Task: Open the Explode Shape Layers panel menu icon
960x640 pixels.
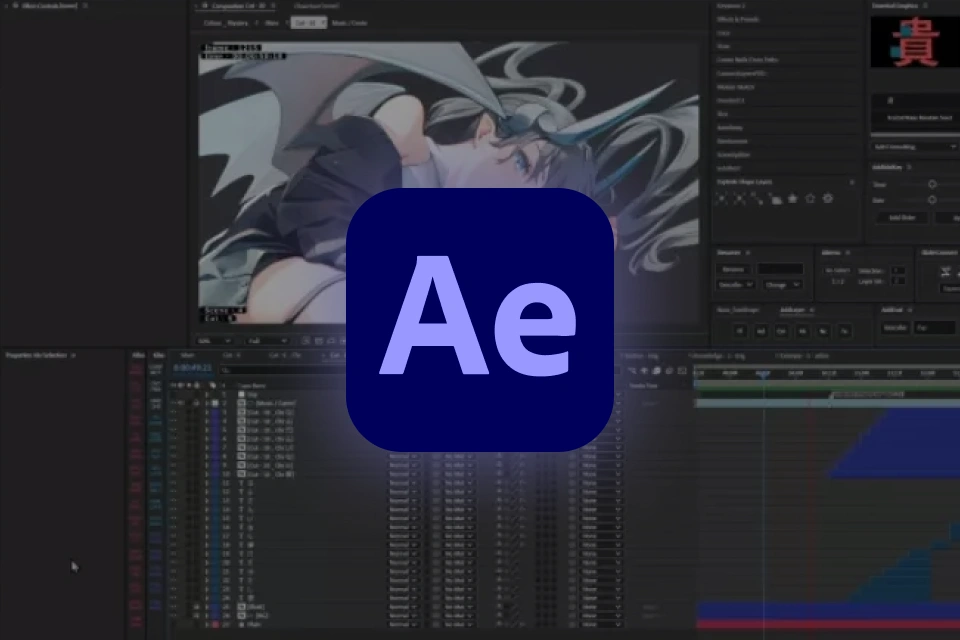Action: (852, 183)
